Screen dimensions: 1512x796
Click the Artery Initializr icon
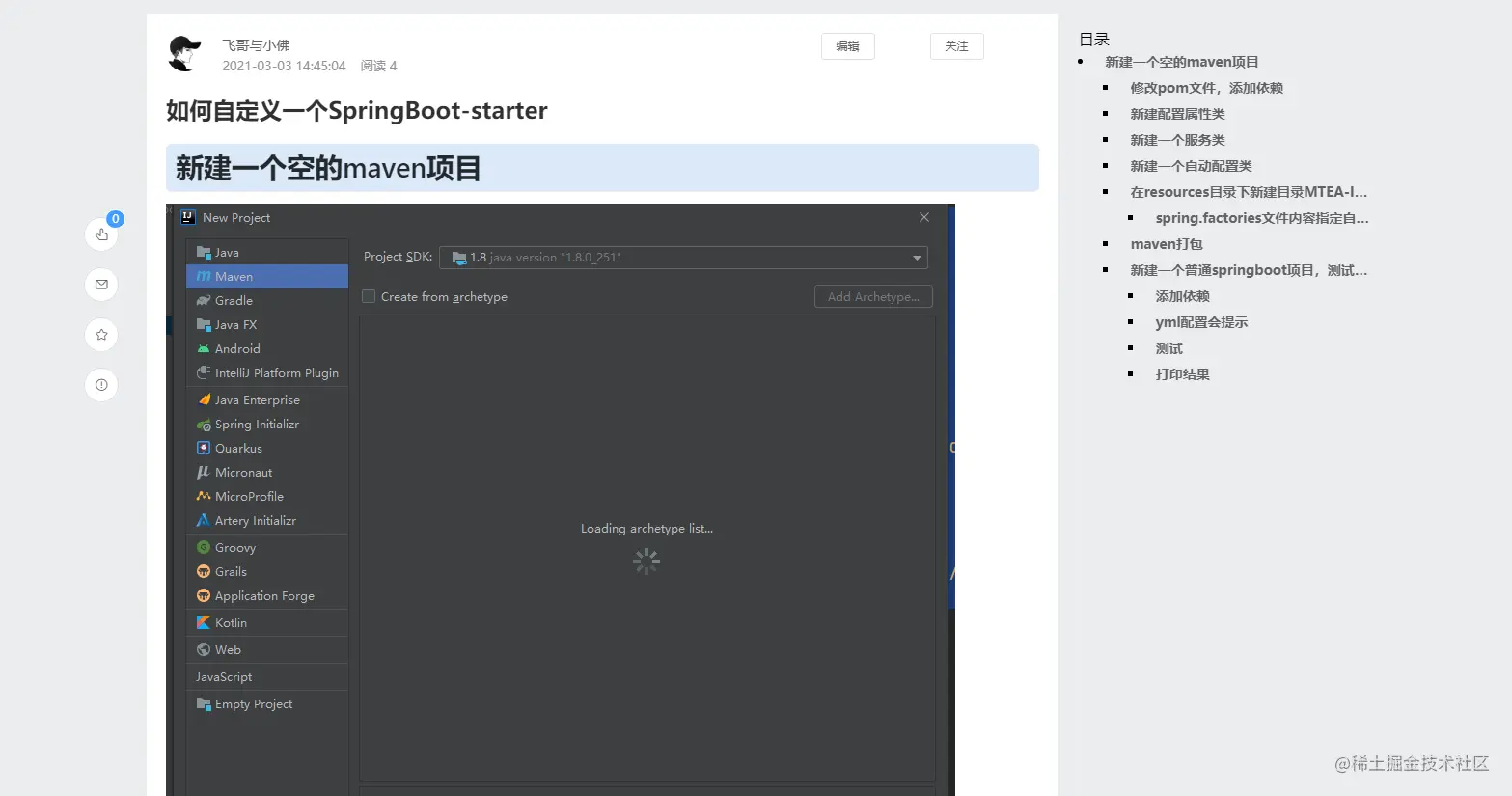pyautogui.click(x=204, y=520)
